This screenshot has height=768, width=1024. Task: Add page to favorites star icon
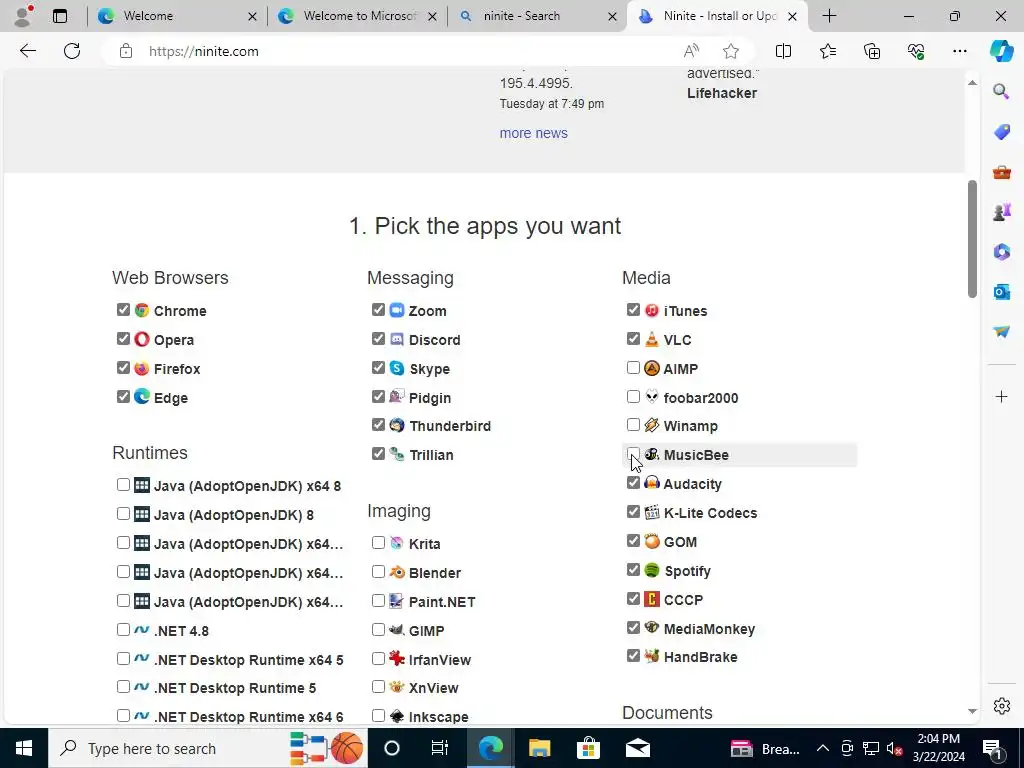[731, 51]
